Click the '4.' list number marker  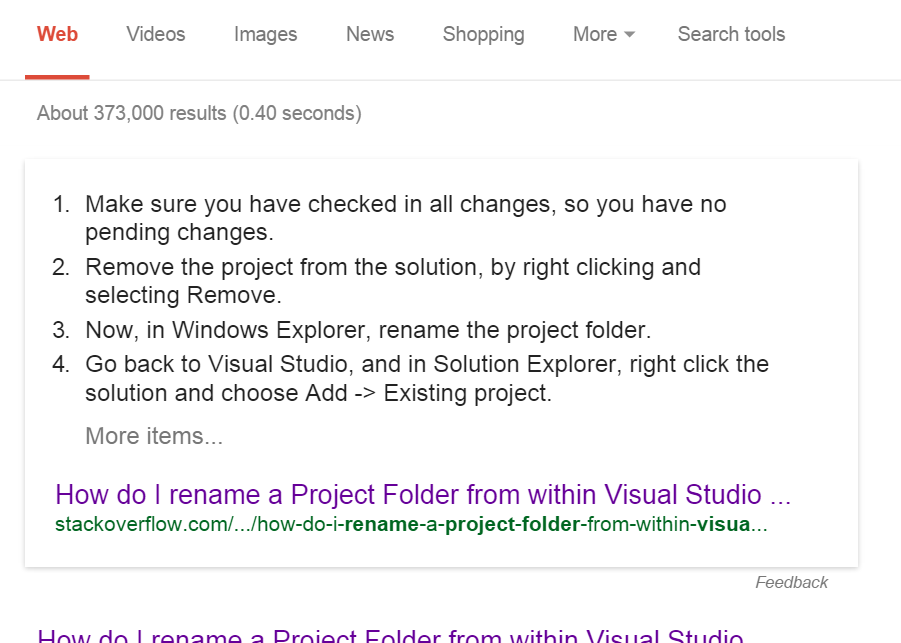(61, 364)
